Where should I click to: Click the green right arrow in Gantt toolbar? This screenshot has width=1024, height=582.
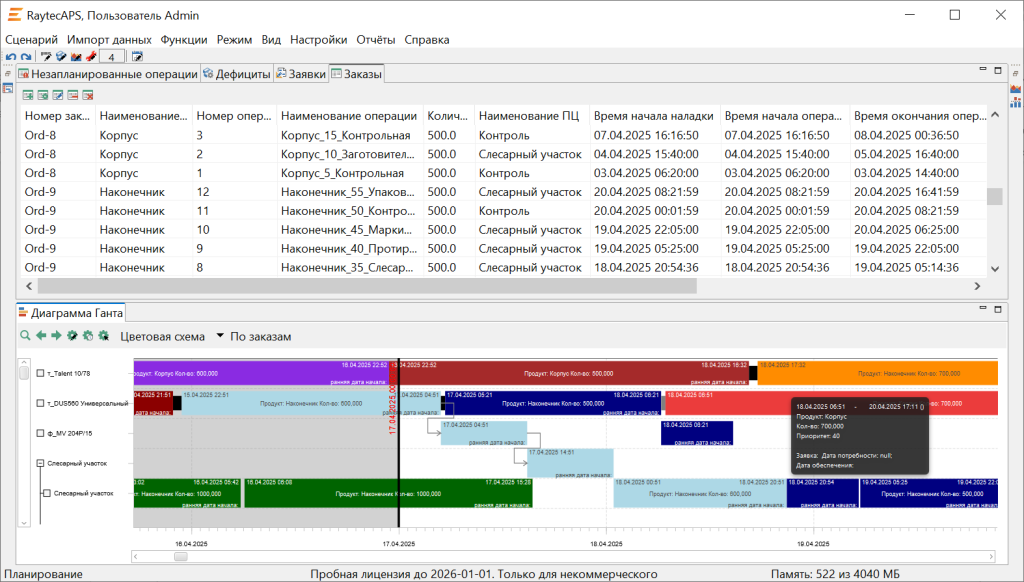(x=56, y=336)
